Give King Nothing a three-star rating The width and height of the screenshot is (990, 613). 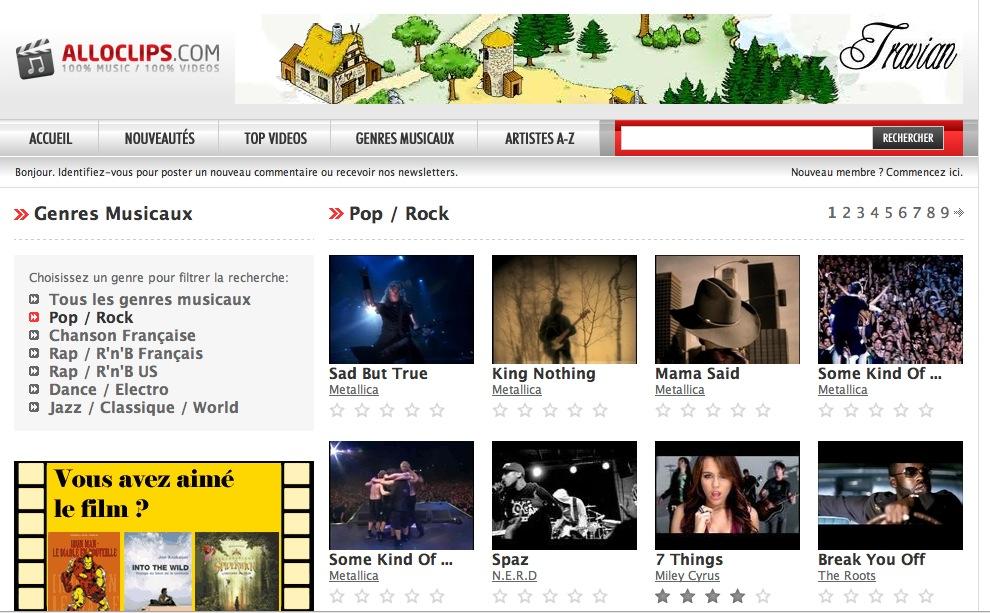tap(550, 410)
